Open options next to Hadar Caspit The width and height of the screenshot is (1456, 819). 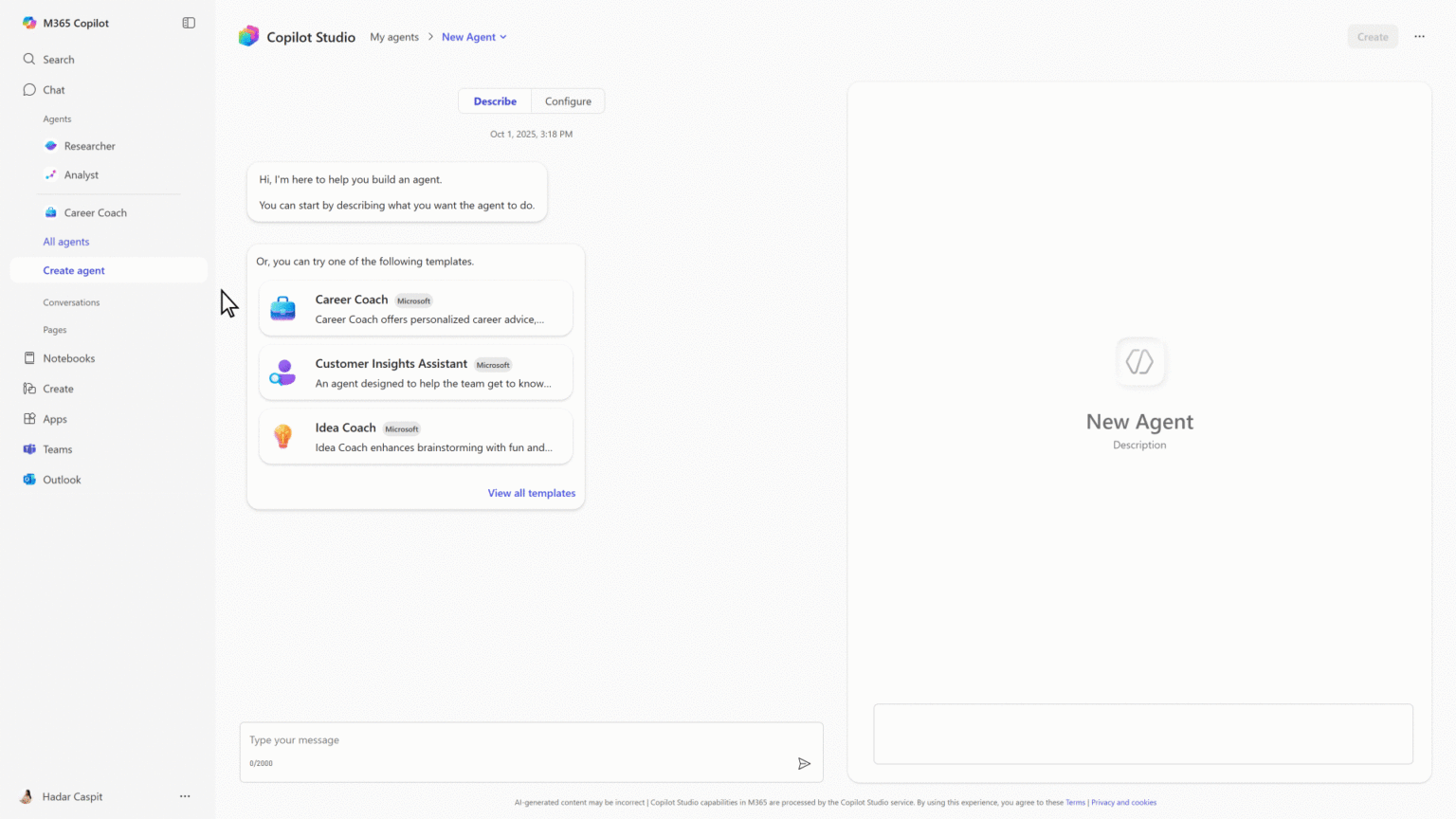[185, 796]
